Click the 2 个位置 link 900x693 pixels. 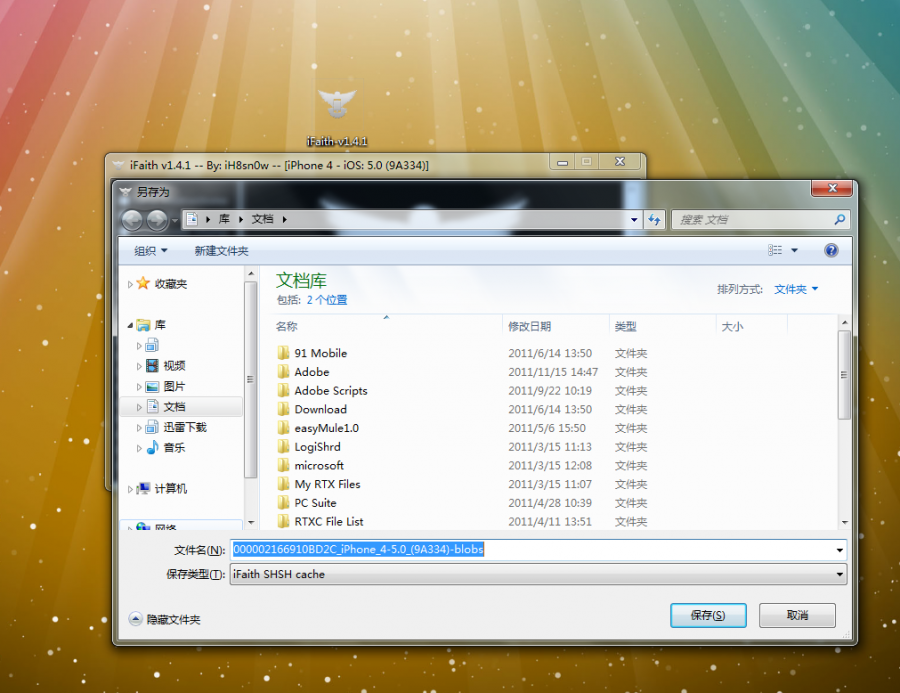coord(327,300)
